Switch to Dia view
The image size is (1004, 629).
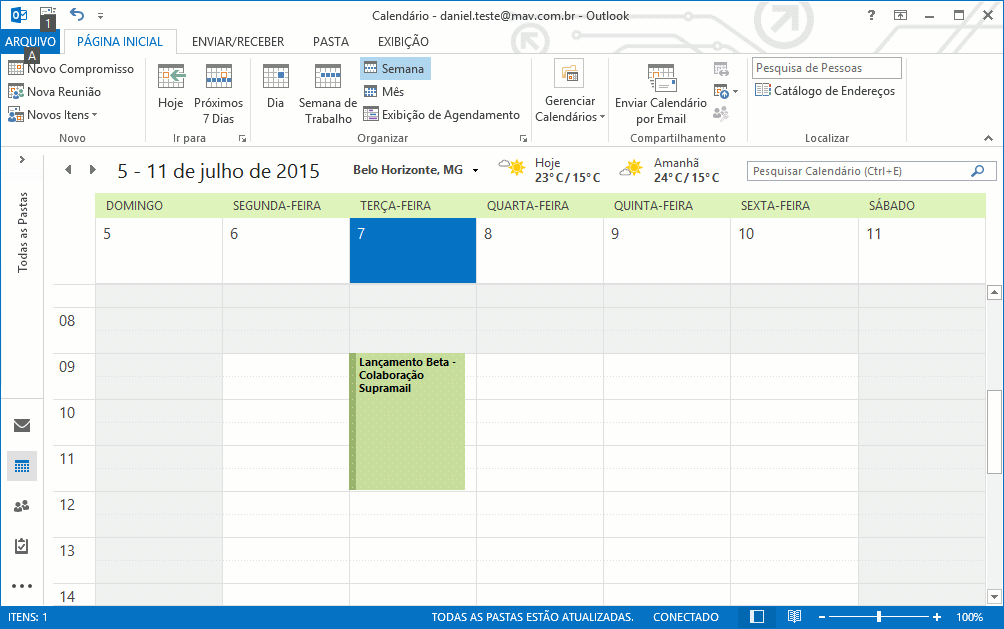pos(275,86)
